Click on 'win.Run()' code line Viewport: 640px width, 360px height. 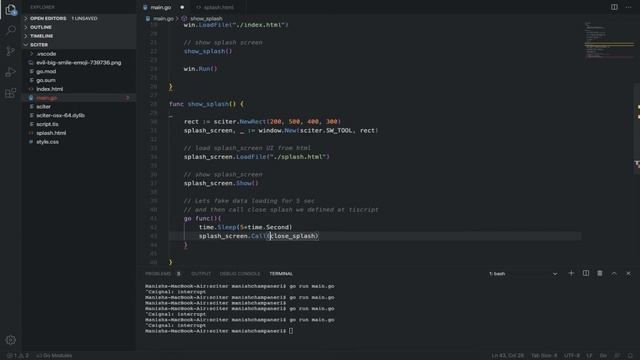pyautogui.click(x=200, y=69)
